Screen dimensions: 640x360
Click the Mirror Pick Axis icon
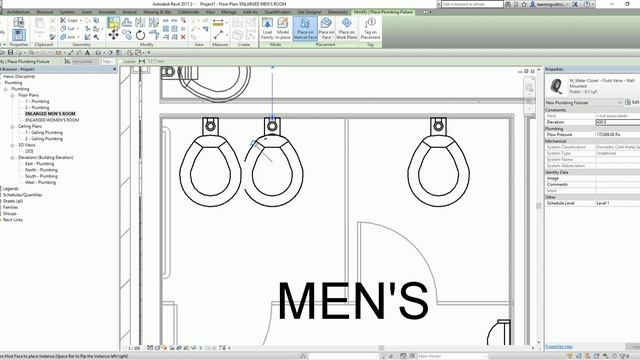coord(140,22)
